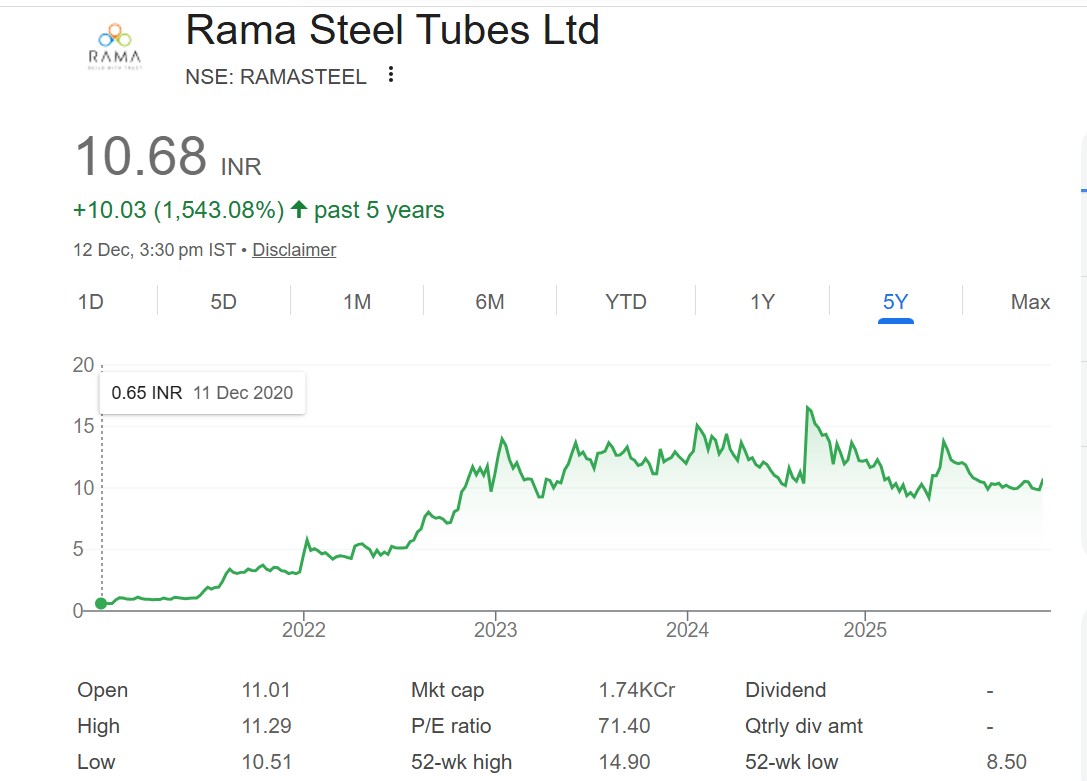Show the Max historical chart
1087x781 pixels.
[1030, 301]
